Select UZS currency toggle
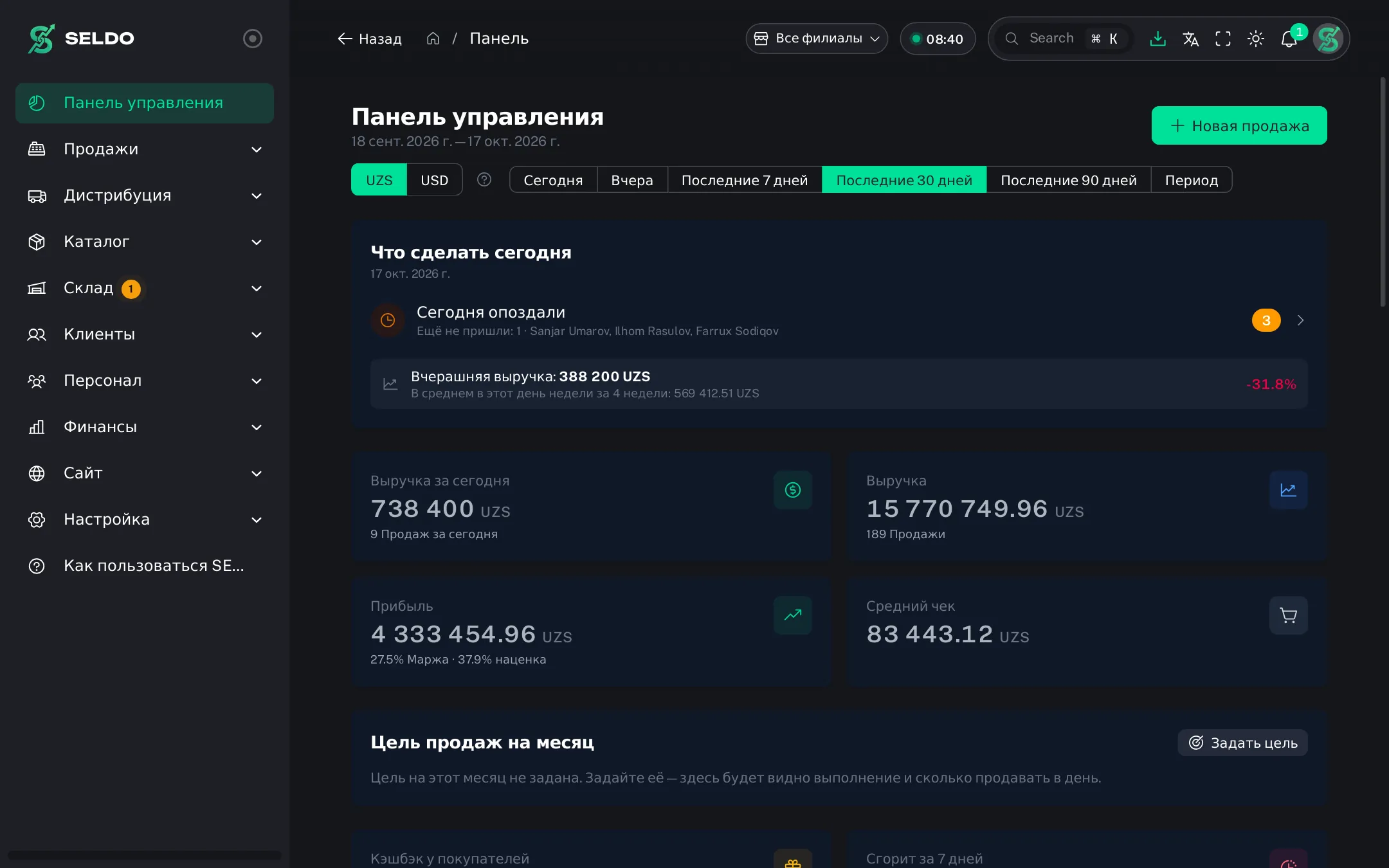The image size is (1389, 868). (x=379, y=180)
